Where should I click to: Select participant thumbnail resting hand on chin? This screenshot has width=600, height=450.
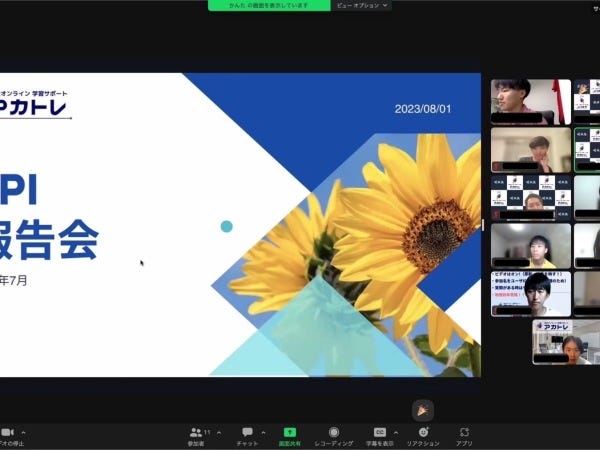click(x=531, y=150)
